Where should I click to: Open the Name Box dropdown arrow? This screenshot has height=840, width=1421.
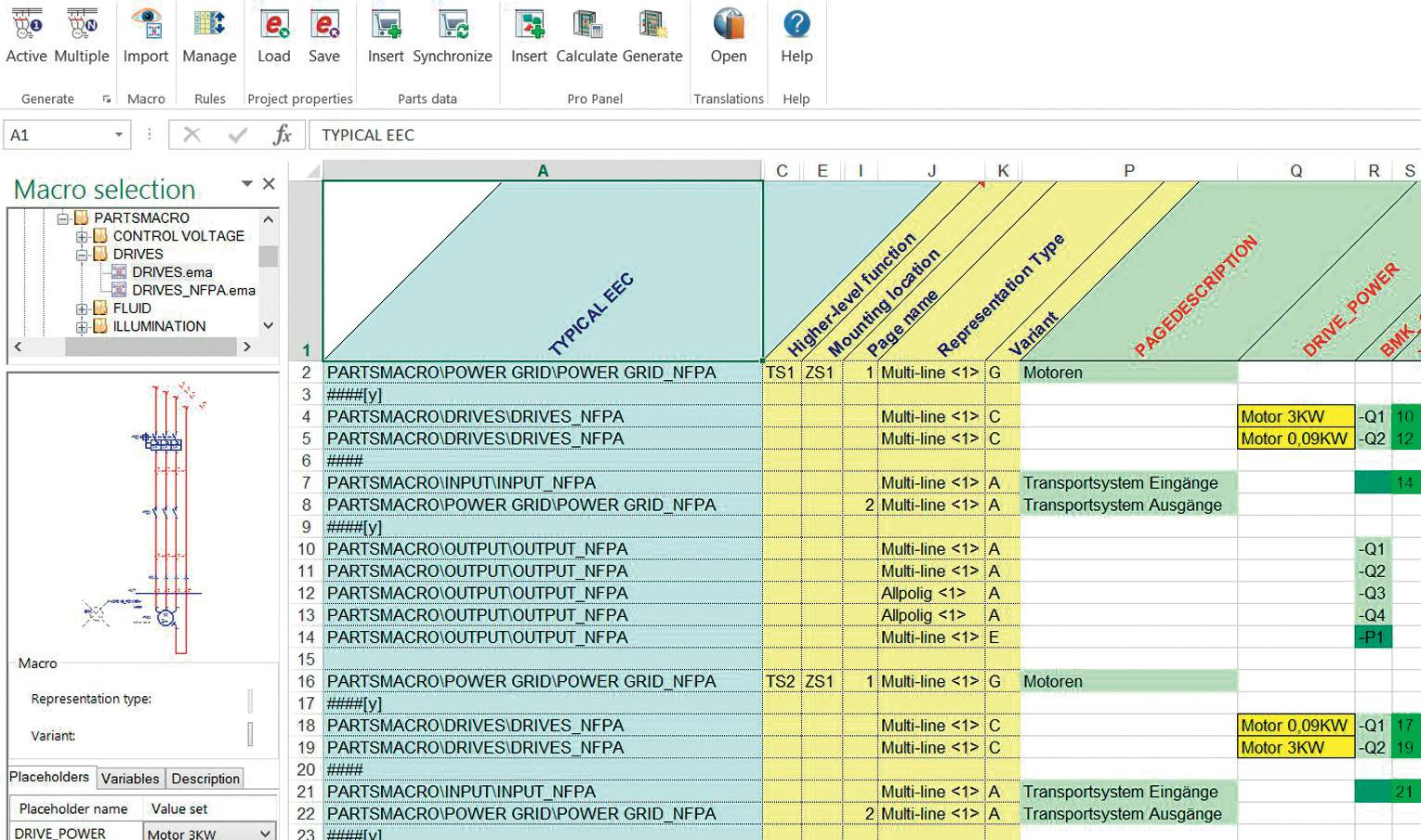119,135
